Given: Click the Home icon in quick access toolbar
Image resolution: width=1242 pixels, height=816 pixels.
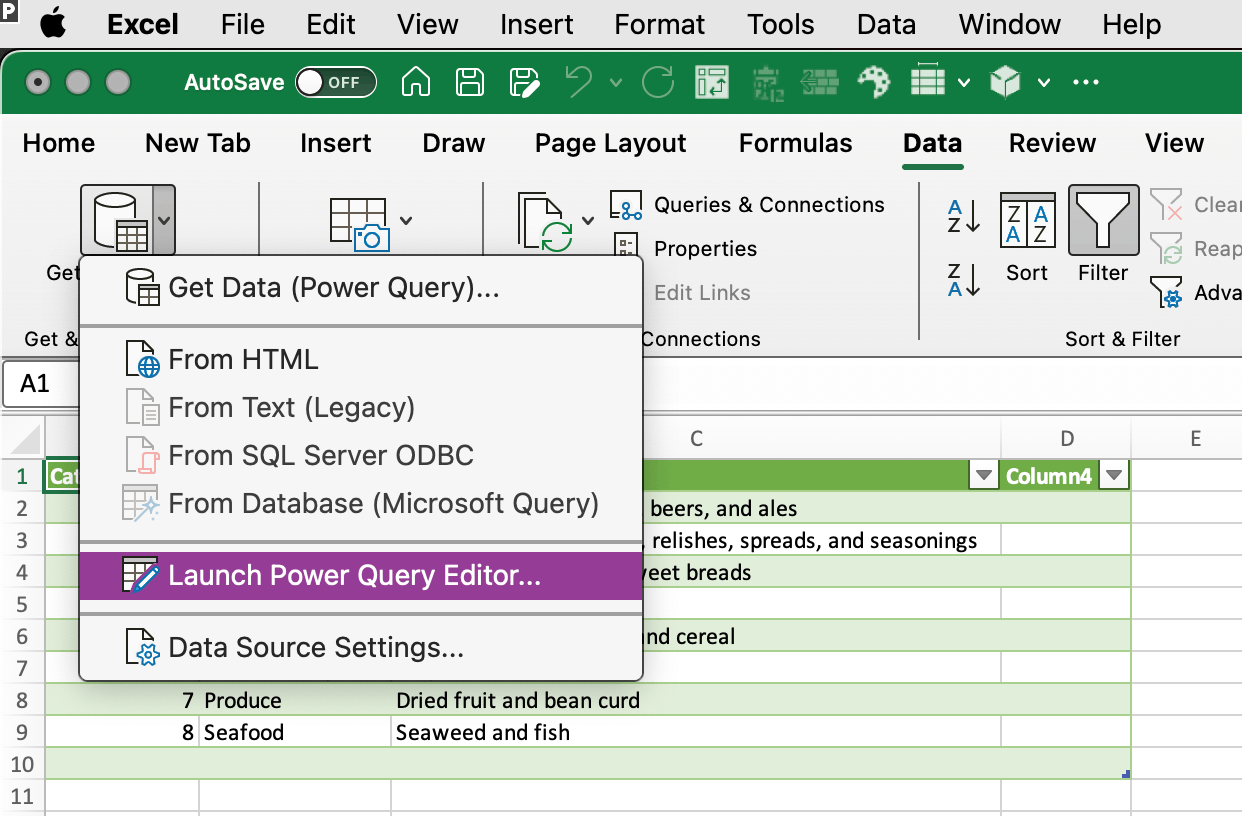Looking at the screenshot, I should tap(415, 83).
